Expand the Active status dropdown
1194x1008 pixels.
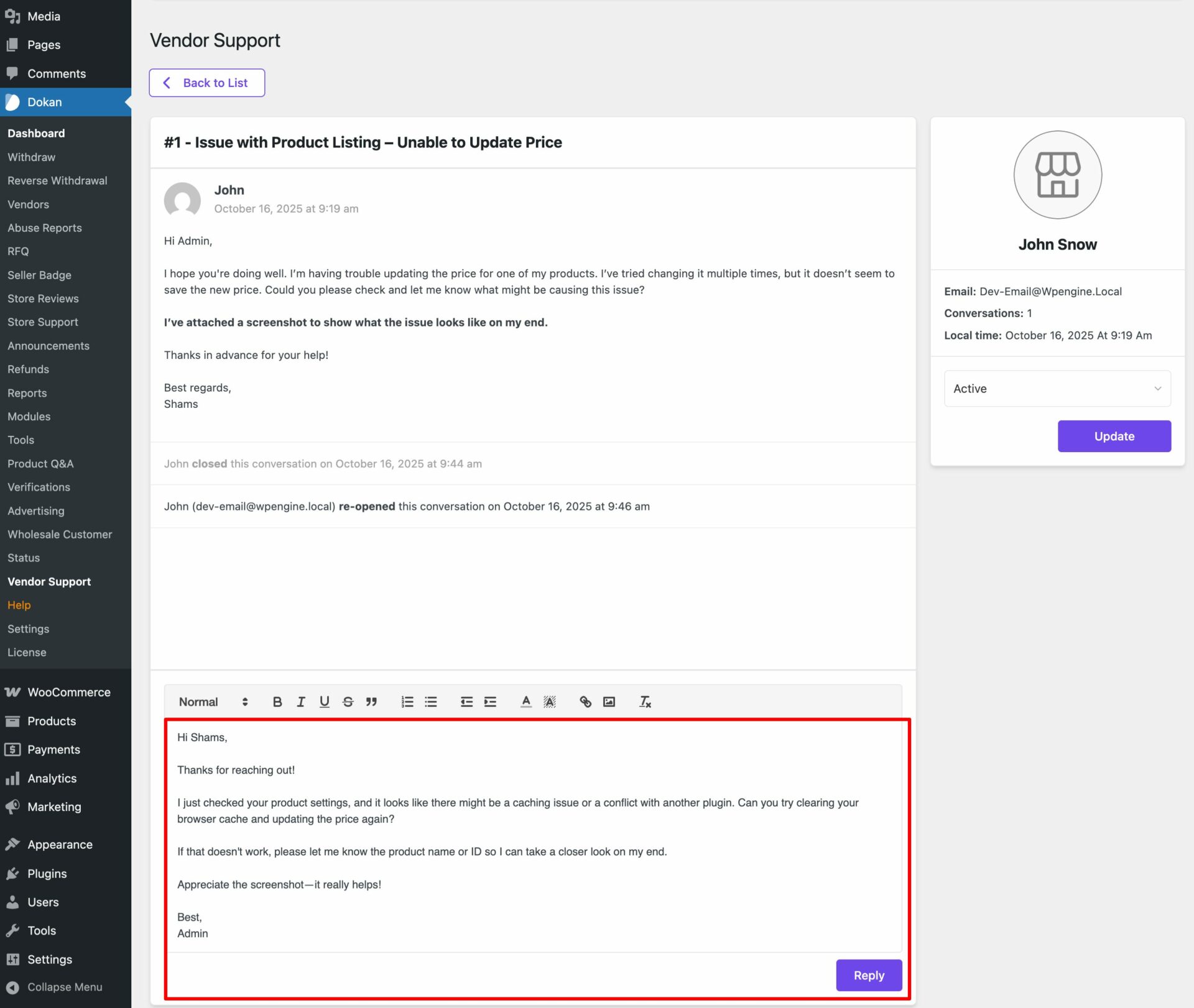coord(1057,389)
